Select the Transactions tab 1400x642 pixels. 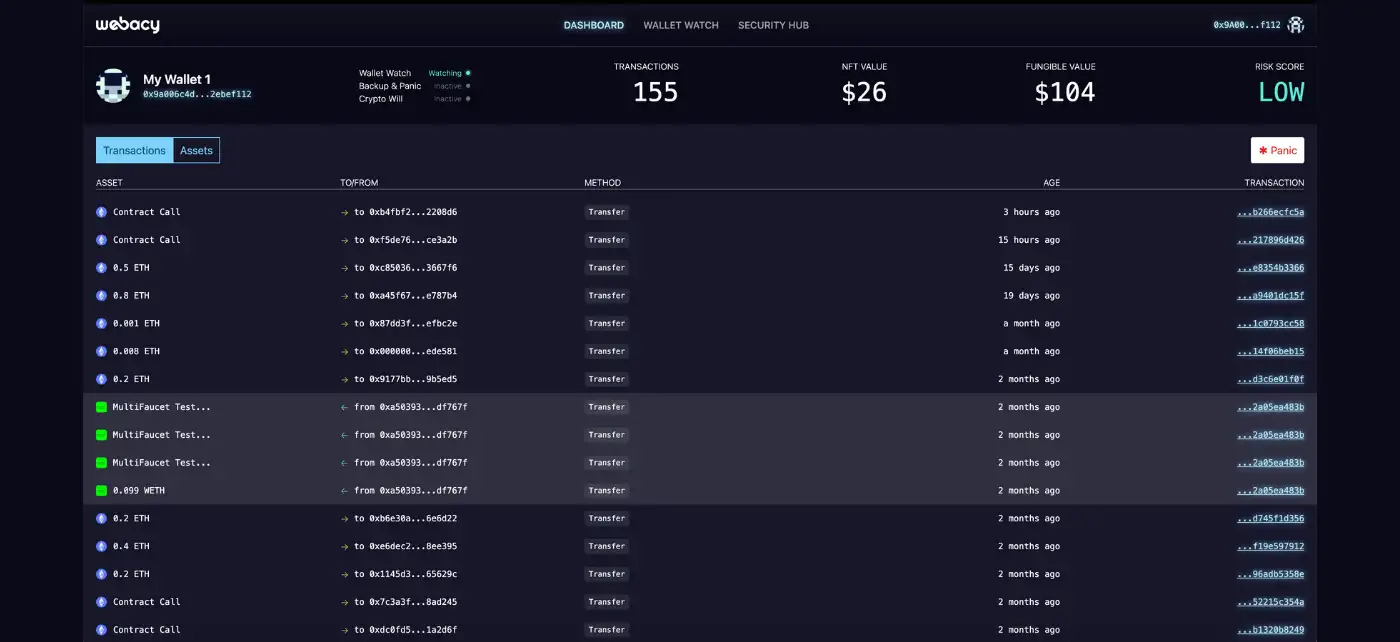134,151
